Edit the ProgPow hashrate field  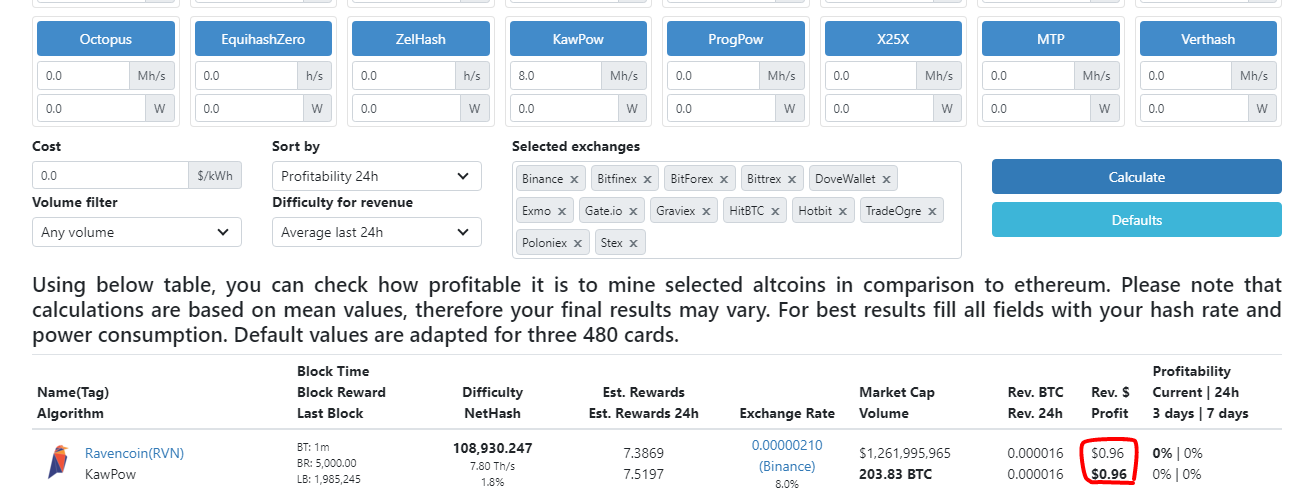[713, 75]
